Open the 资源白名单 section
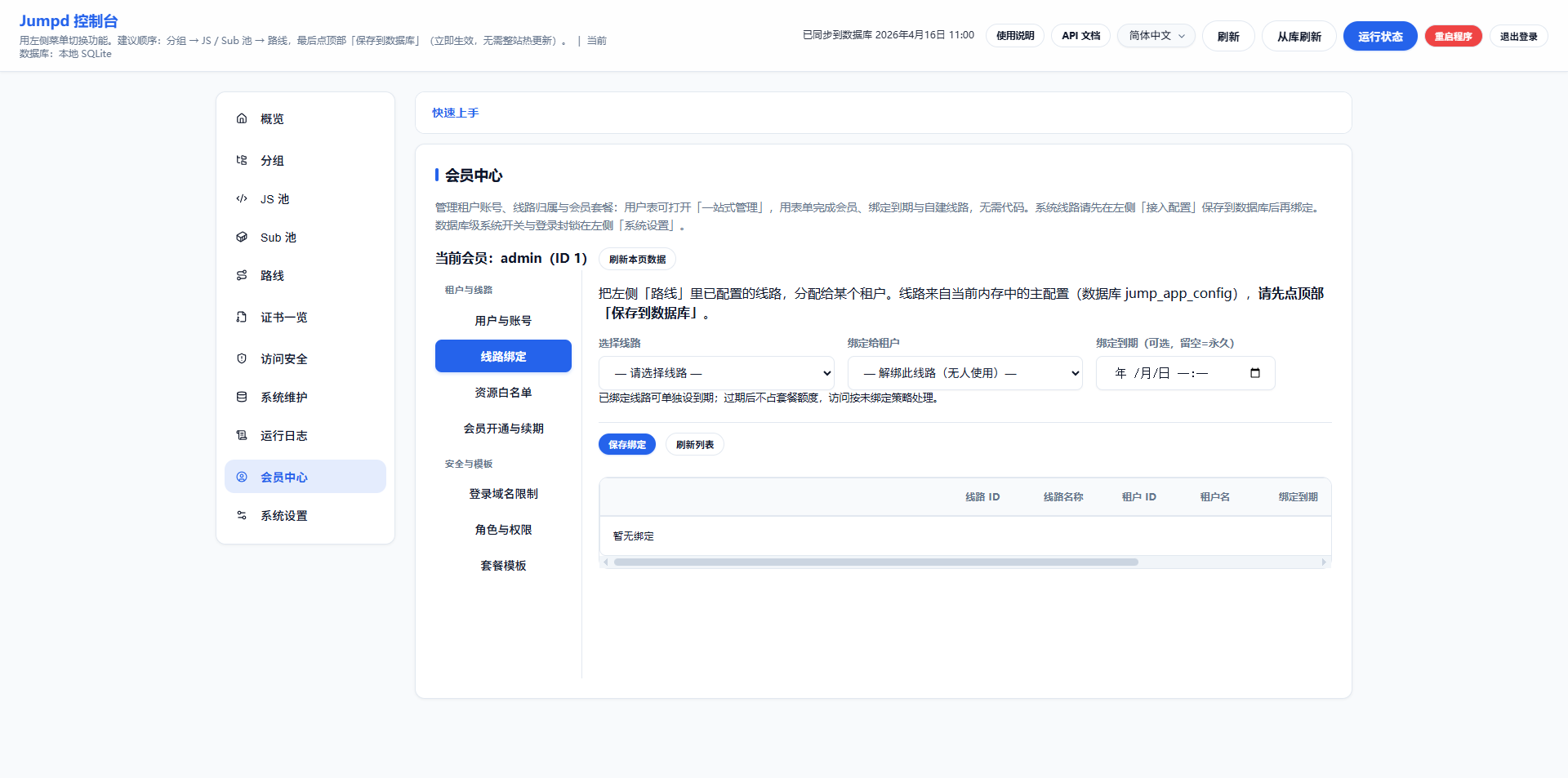Image resolution: width=1568 pixels, height=778 pixels. point(503,393)
